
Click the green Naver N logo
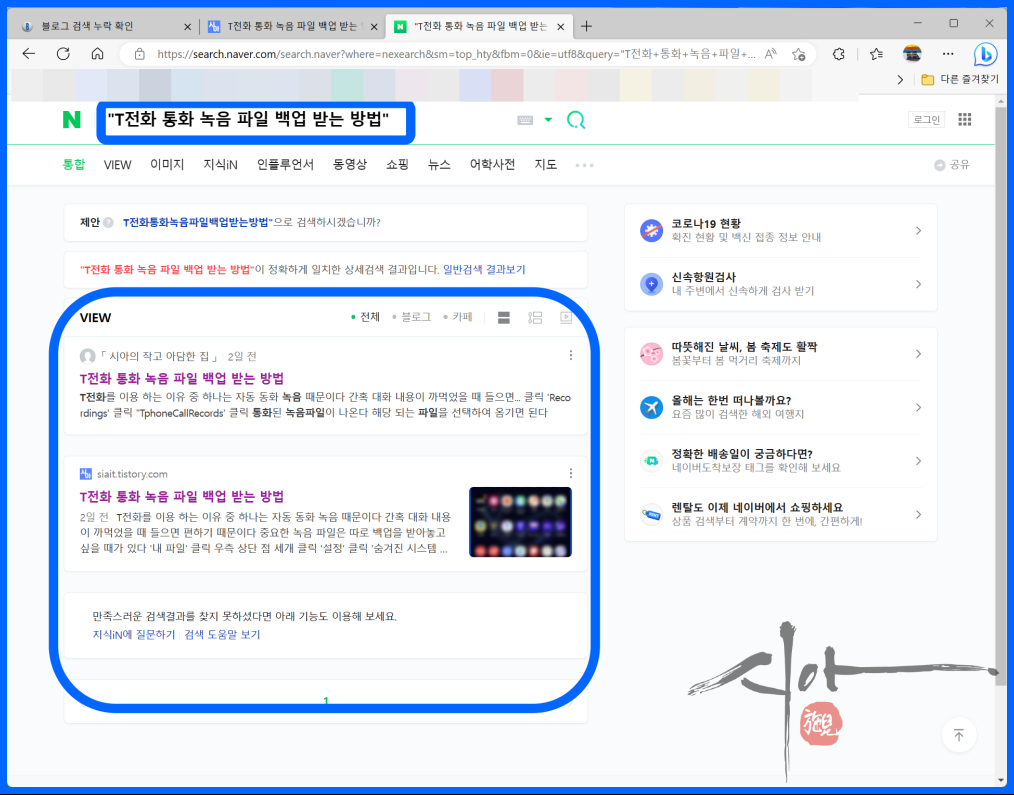click(72, 120)
